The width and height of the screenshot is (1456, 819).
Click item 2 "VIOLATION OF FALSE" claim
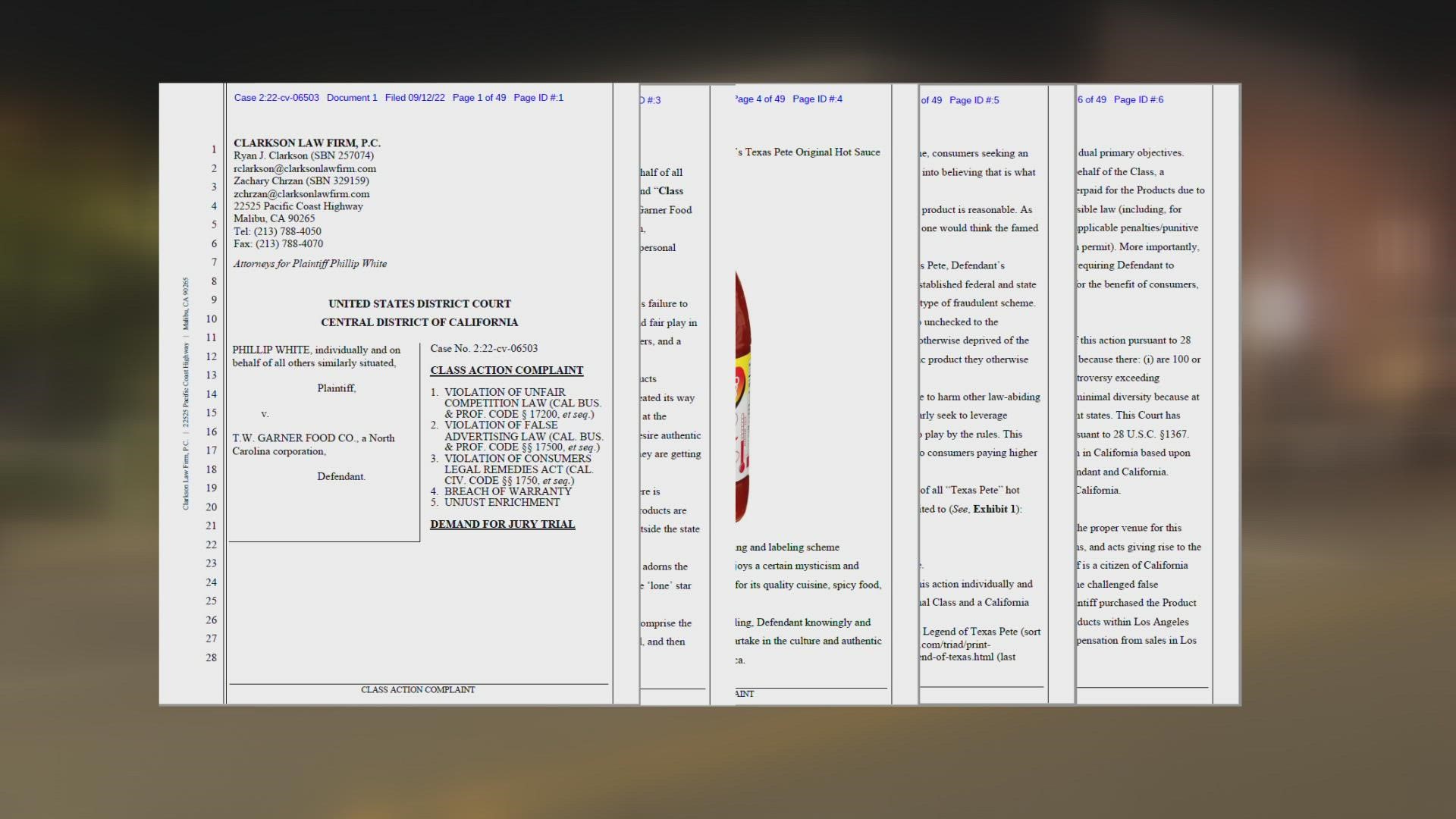(500, 425)
